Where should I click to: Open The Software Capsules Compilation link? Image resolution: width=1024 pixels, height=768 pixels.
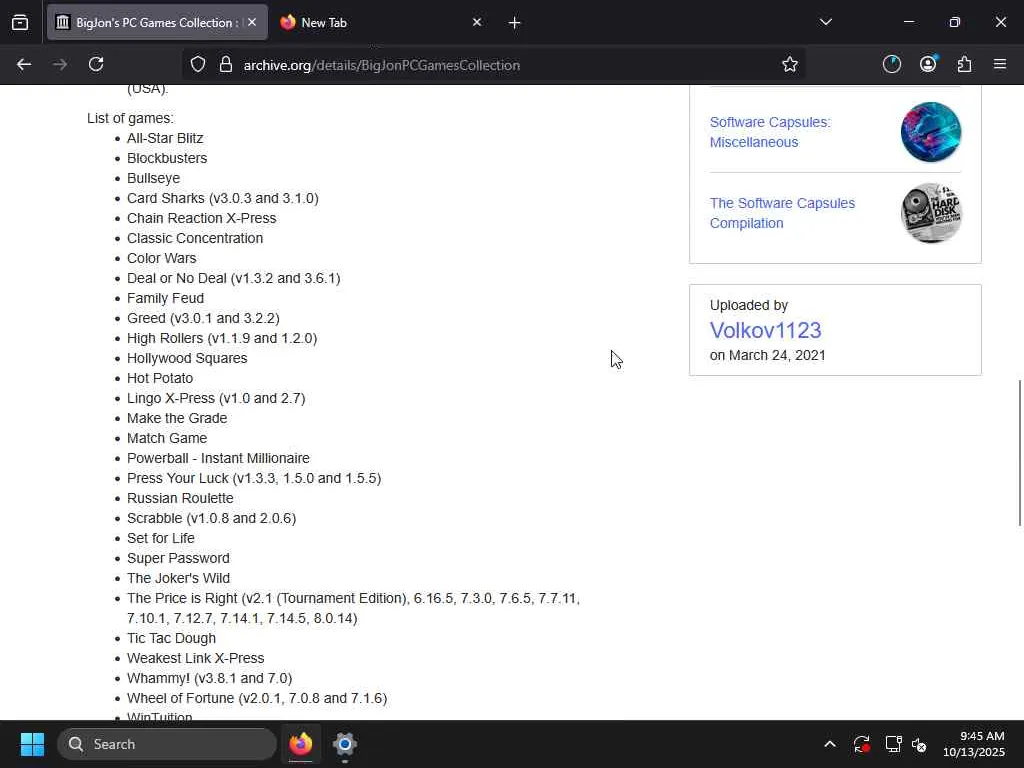point(782,213)
